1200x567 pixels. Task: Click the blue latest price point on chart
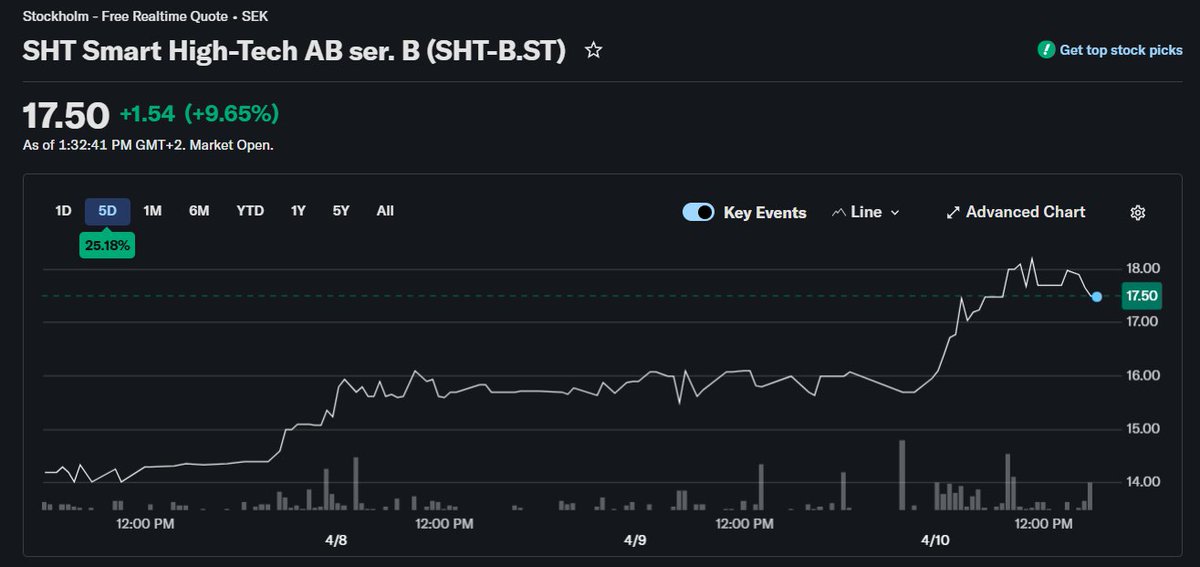point(1097,297)
